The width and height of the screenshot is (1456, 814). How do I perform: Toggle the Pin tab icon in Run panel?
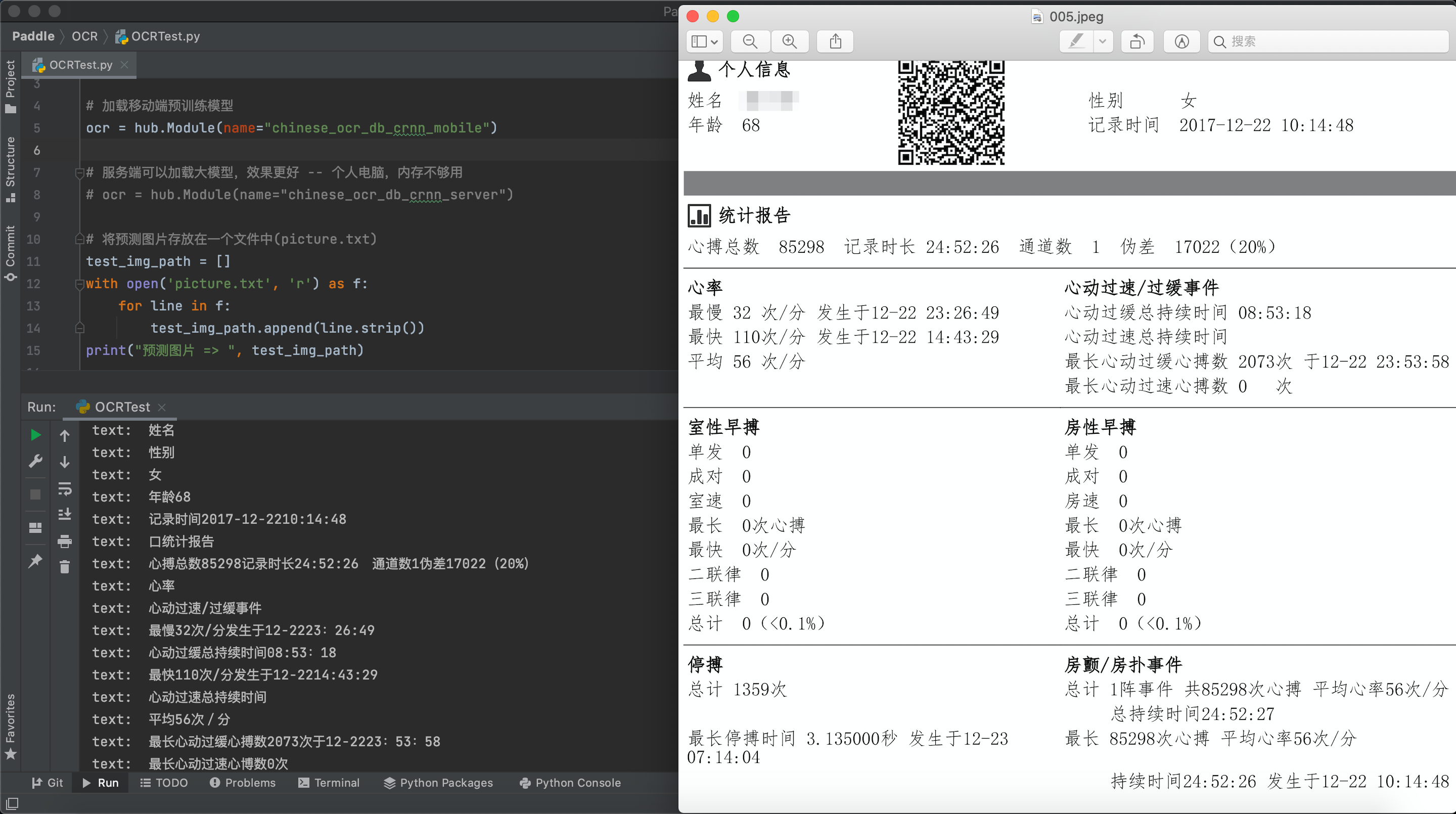(35, 561)
